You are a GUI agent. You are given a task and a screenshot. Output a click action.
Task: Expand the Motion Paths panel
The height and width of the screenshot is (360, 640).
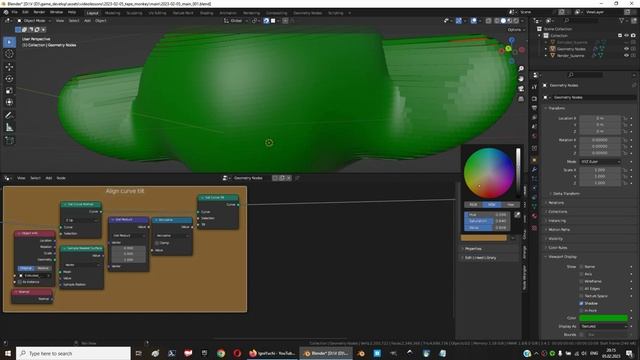coord(558,229)
